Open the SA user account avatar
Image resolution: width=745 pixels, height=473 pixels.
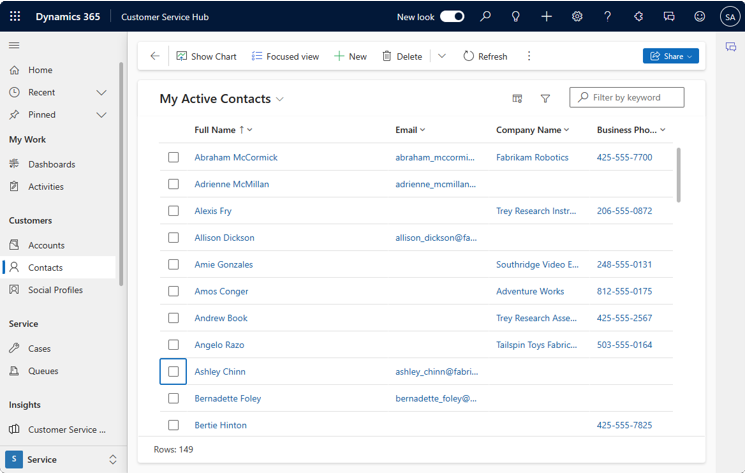[x=730, y=17]
